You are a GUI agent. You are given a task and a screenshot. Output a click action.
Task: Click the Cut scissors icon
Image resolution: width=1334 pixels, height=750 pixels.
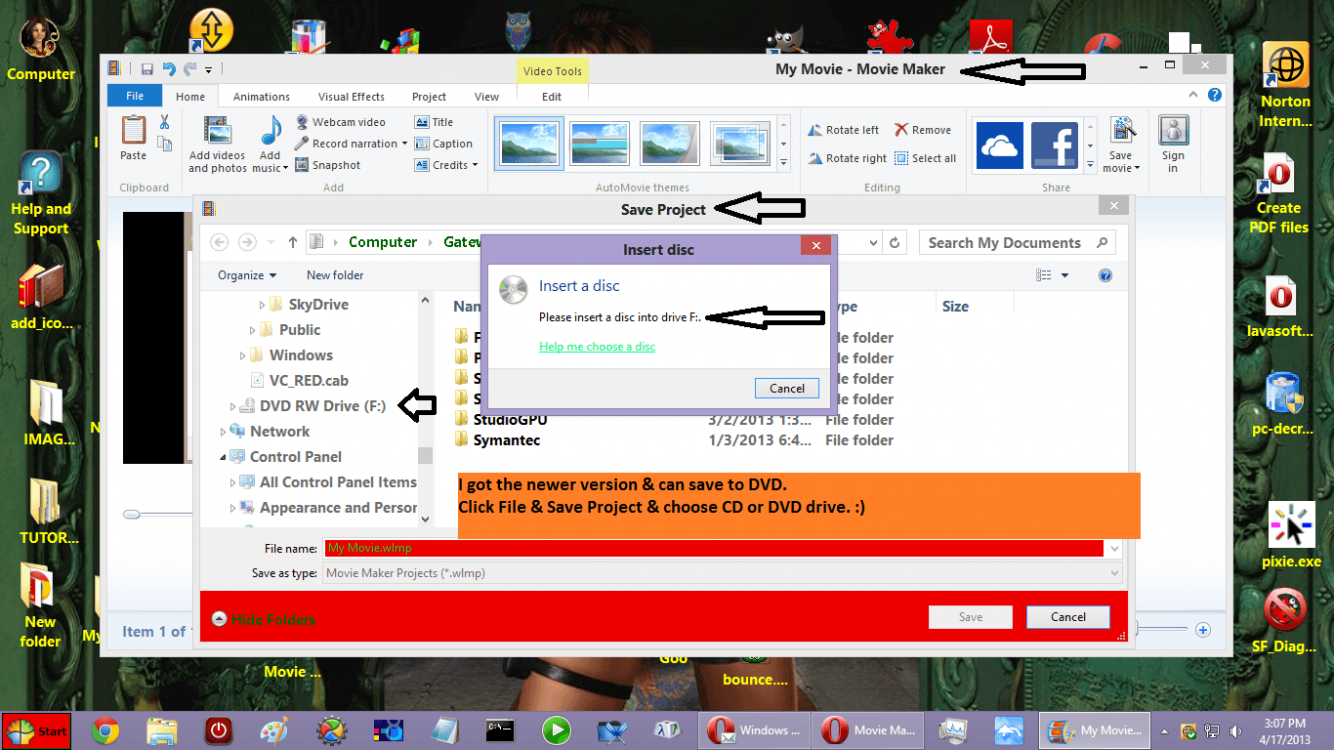click(x=164, y=122)
